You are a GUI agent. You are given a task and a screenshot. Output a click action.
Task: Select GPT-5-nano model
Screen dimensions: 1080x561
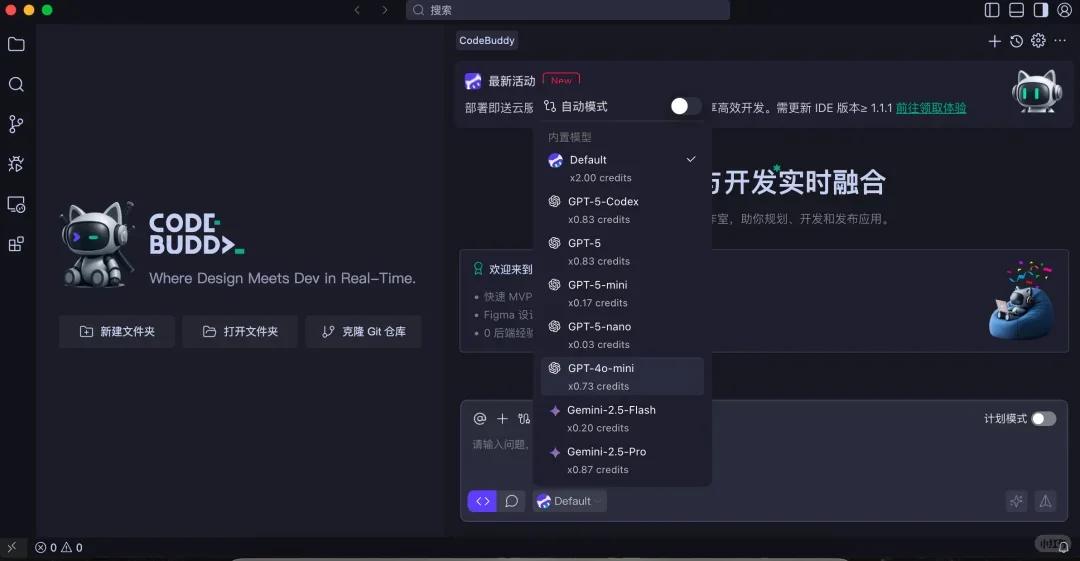[622, 335]
